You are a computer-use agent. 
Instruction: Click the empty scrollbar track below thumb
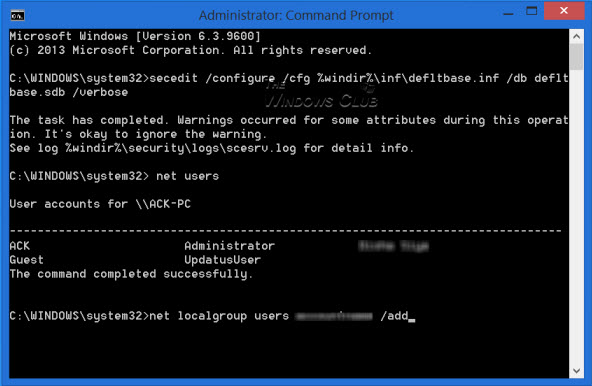pos(576,217)
